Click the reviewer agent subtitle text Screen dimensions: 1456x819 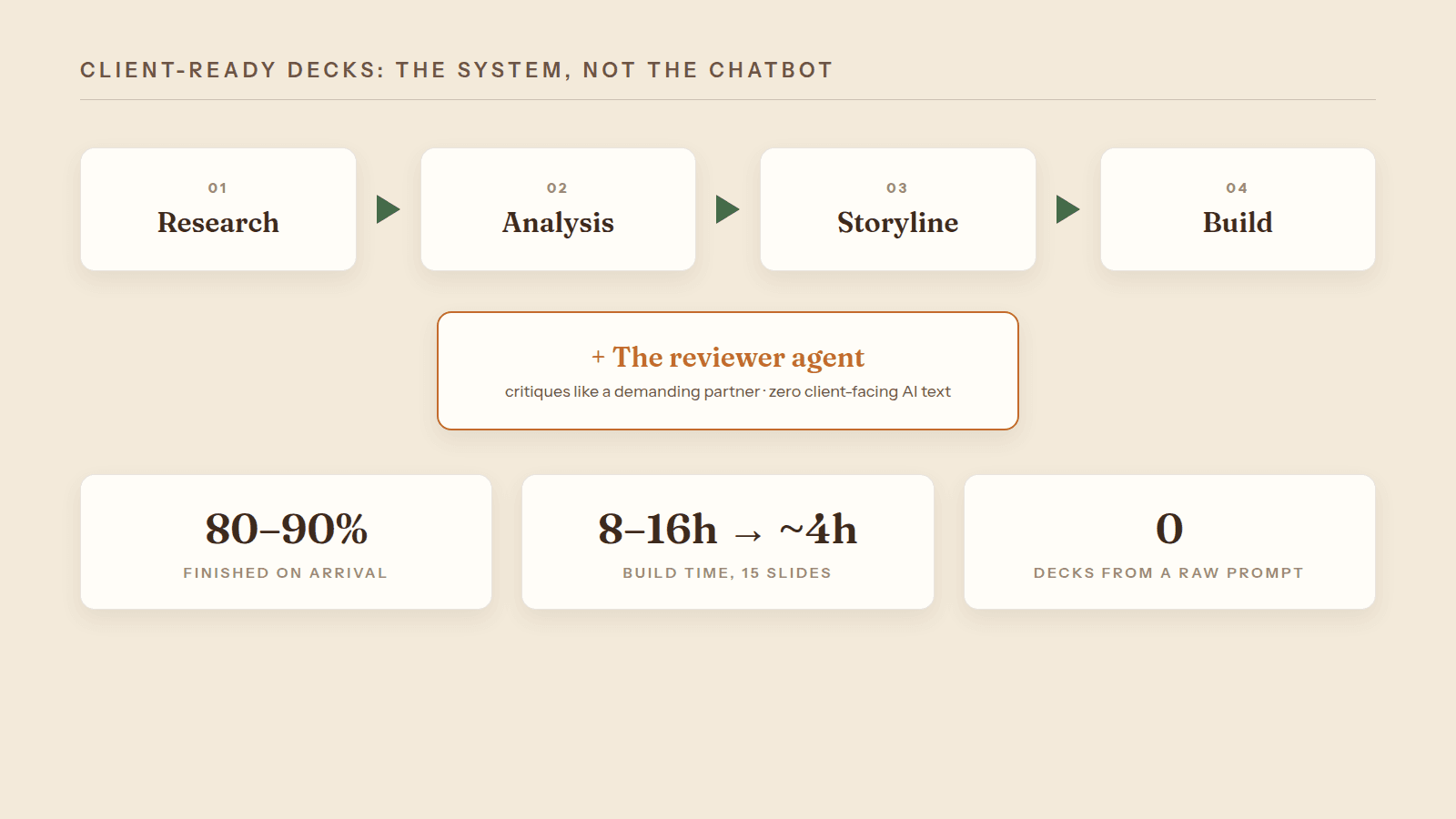(728, 391)
